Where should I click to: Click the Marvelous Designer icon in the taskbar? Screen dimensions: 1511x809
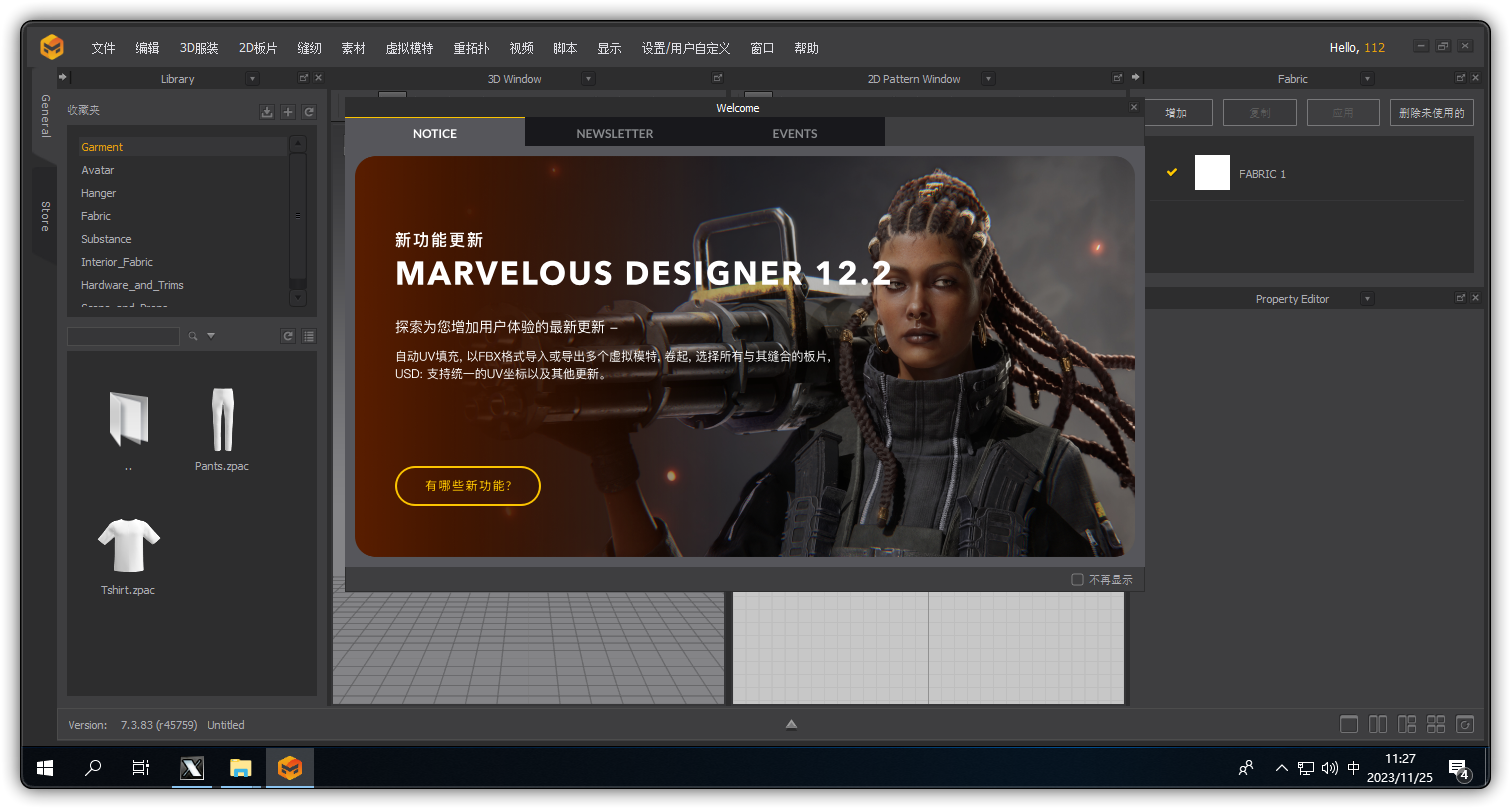[x=289, y=768]
